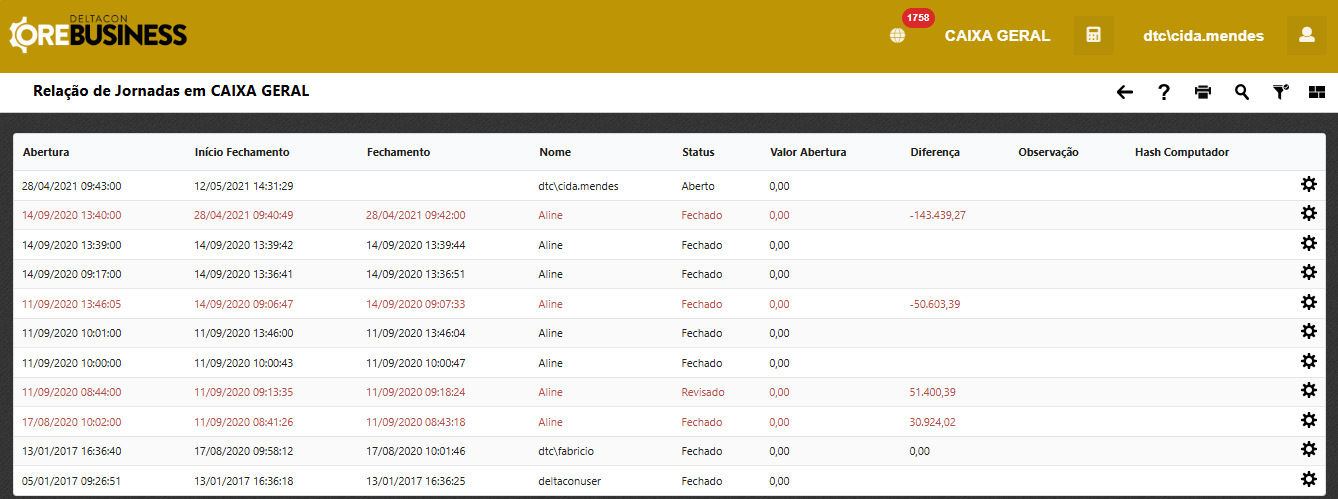The height and width of the screenshot is (499, 1338).
Task: Open the help question mark icon
Action: click(x=1164, y=92)
